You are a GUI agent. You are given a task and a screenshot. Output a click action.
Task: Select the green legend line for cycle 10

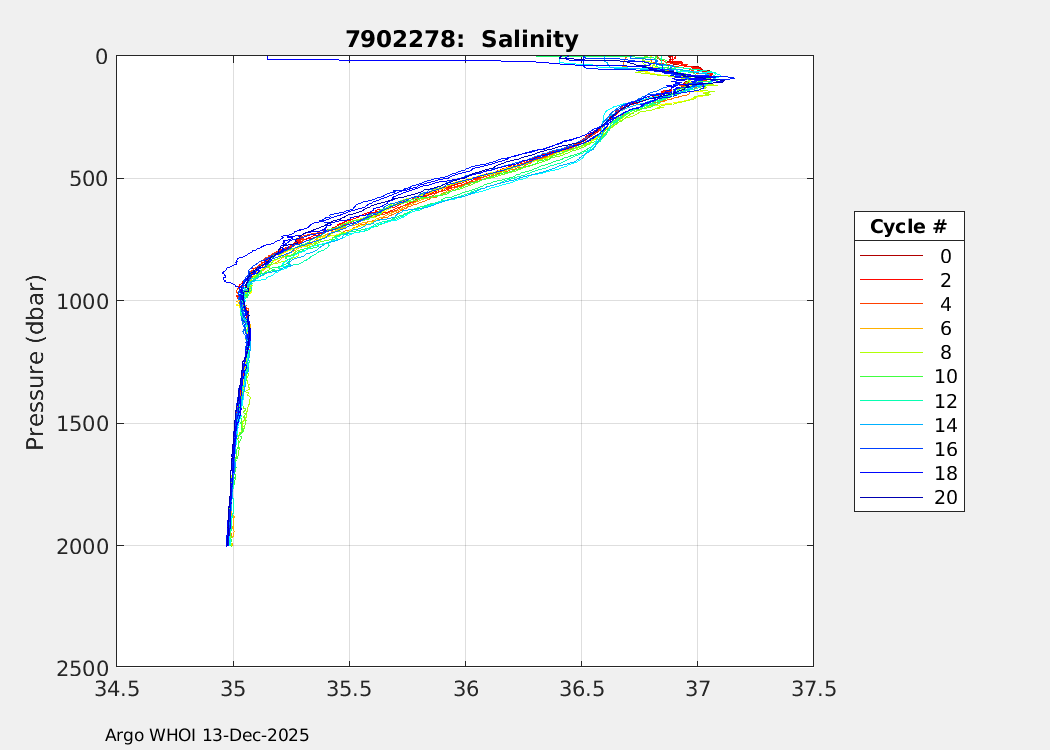click(890, 377)
